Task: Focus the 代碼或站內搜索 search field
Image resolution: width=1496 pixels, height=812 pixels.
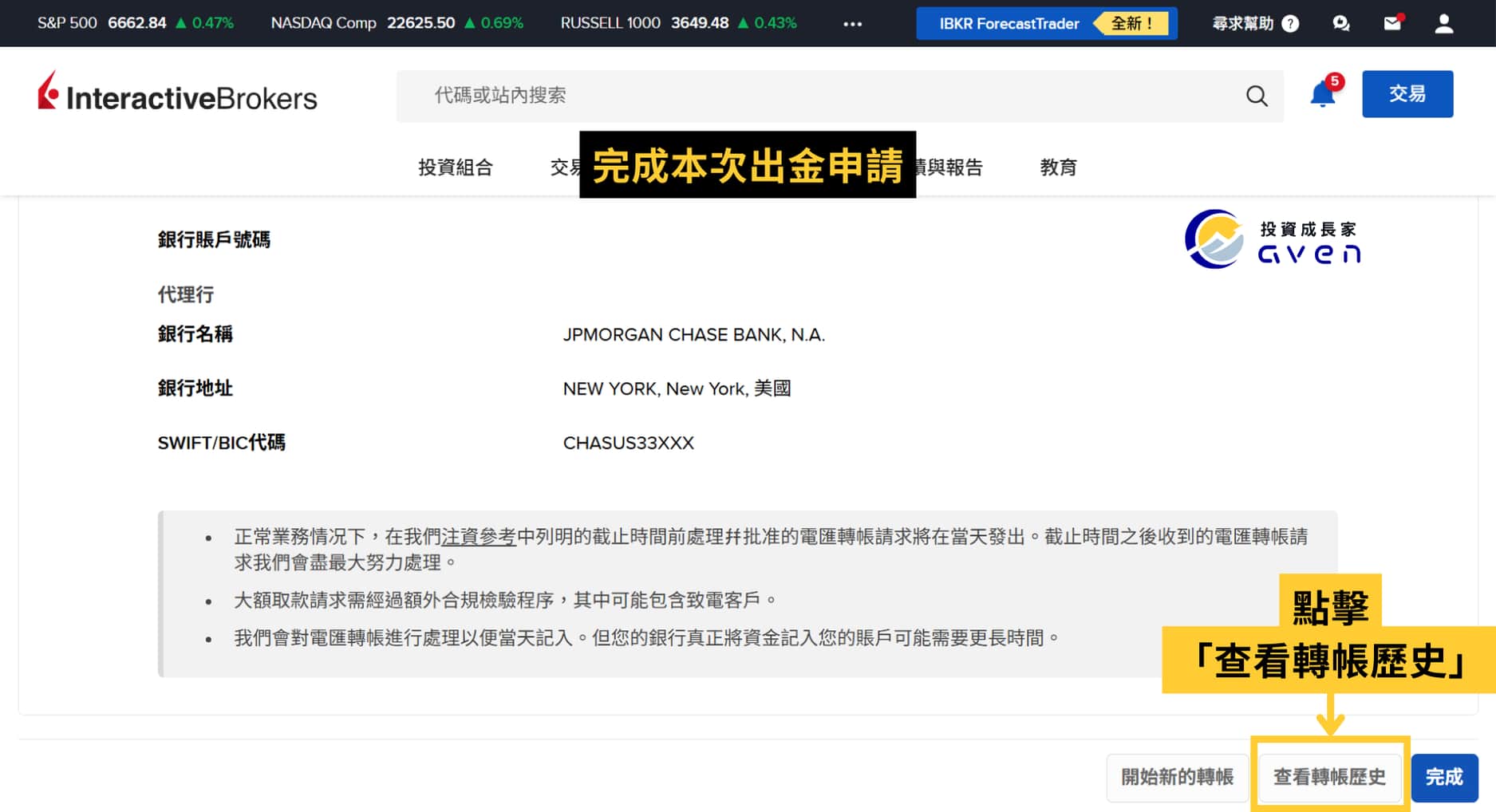Action: pyautogui.click(x=822, y=96)
